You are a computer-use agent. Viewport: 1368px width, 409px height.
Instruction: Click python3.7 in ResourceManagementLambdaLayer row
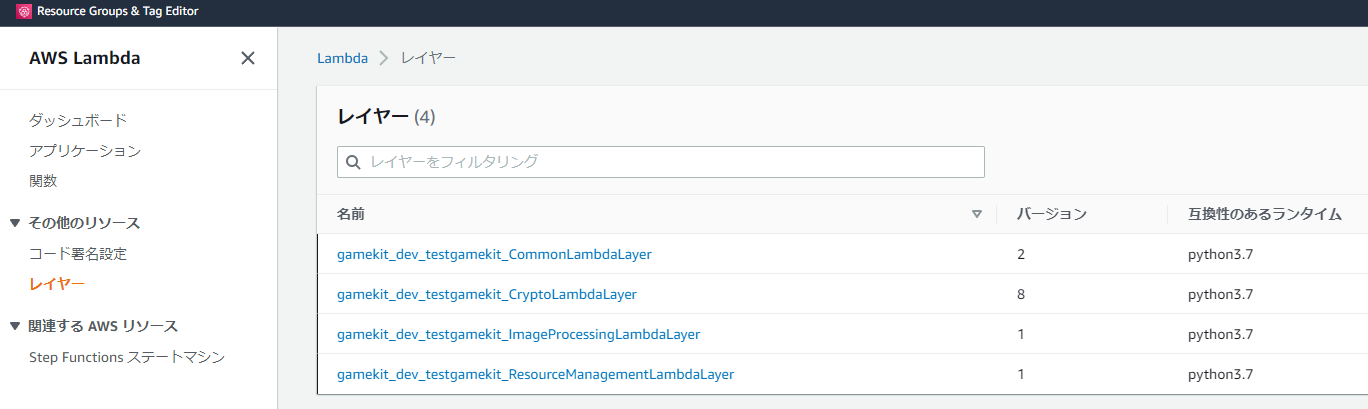click(x=1220, y=374)
